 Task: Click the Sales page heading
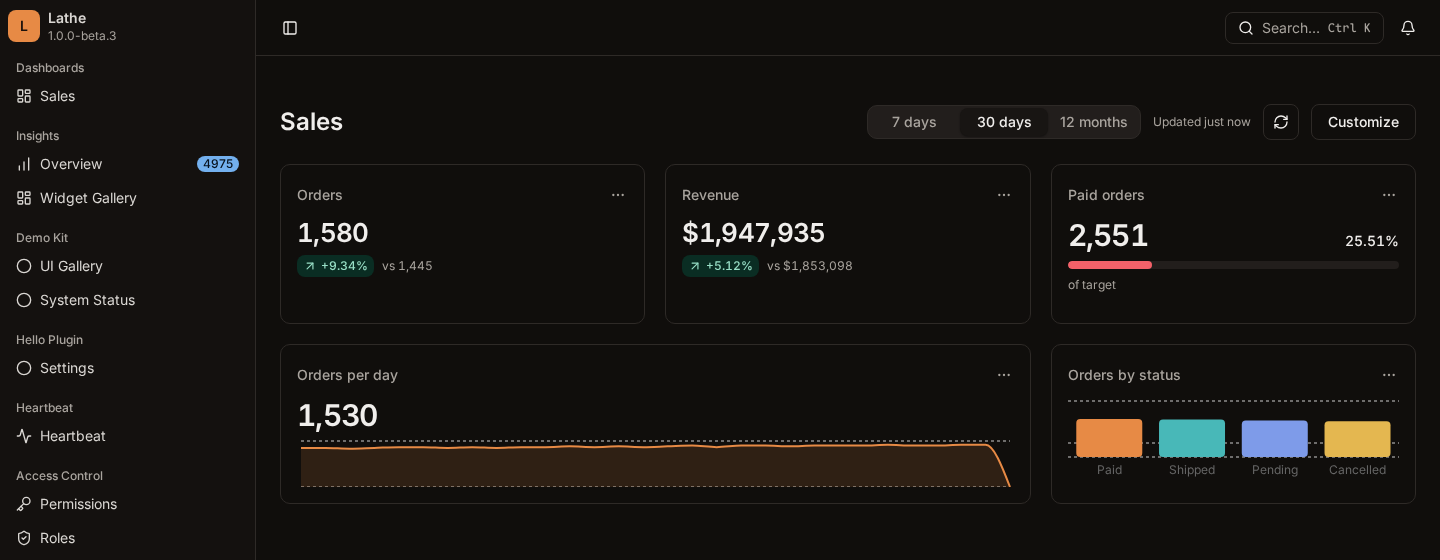(311, 122)
